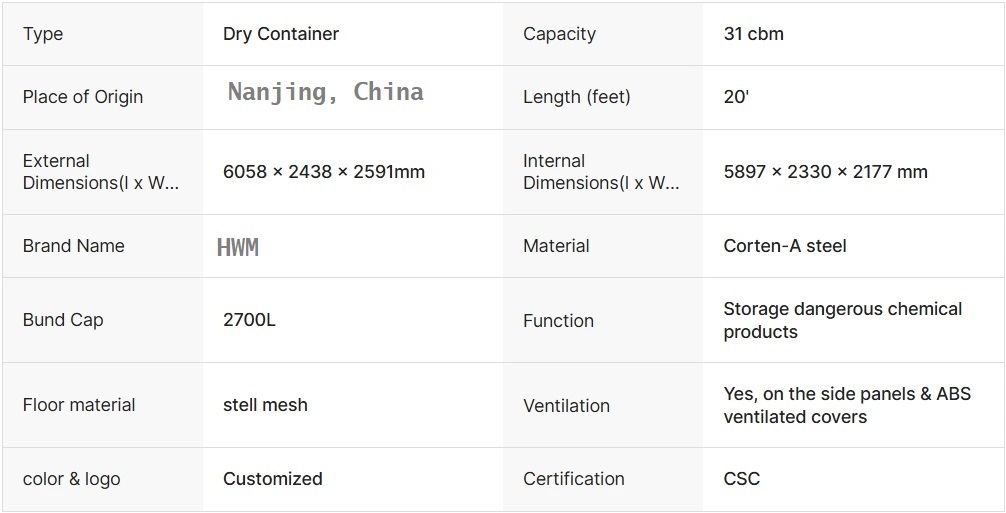Click 'Storage dangerous chemical products' function text
Screen dimensions: 1006x513
(x=842, y=320)
